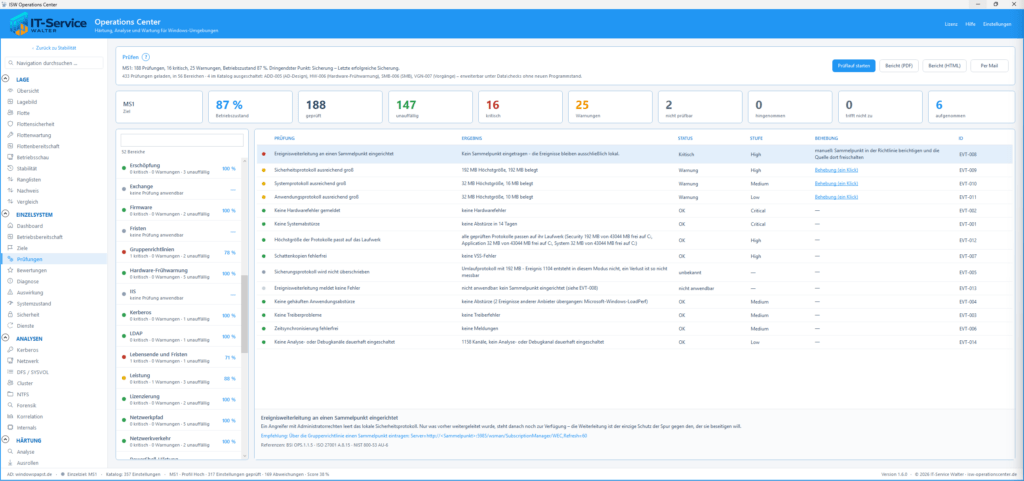Screen dimensions: 1024x481
Task: Open Ranglisten via its arrows icon
Action: pyautogui.click(x=10, y=179)
